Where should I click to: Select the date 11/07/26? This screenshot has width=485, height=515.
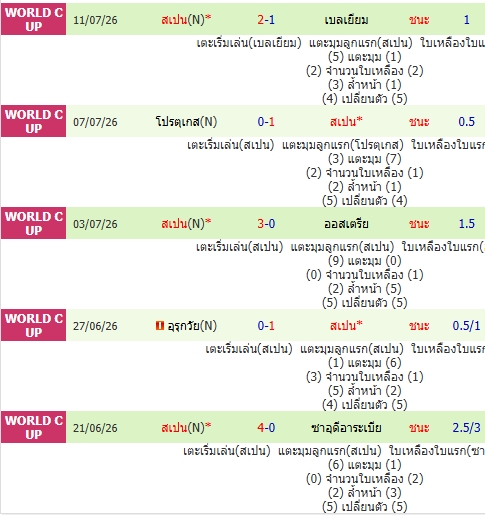coord(95,20)
